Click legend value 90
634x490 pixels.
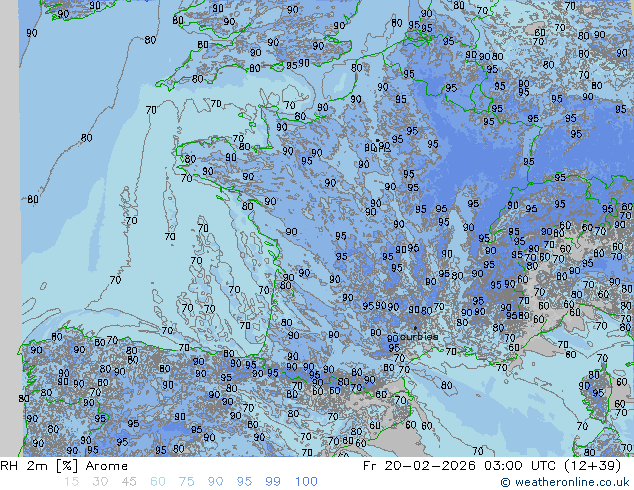[x=215, y=482]
